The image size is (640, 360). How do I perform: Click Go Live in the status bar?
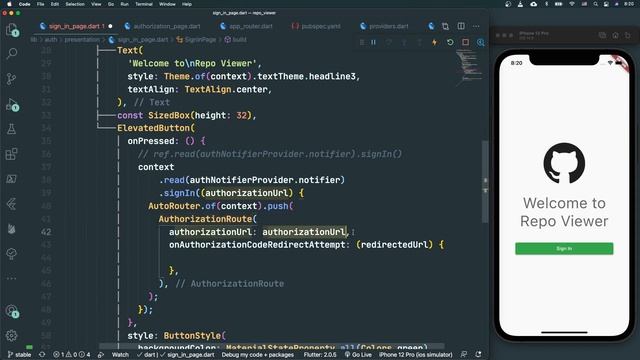pyautogui.click(x=358, y=355)
